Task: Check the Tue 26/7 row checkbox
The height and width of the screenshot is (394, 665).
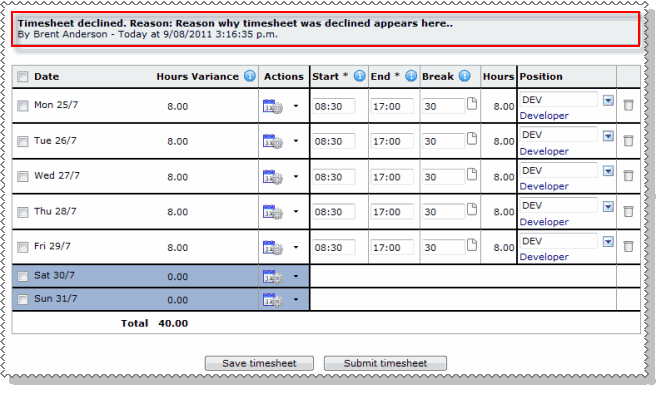Action: click(22, 141)
